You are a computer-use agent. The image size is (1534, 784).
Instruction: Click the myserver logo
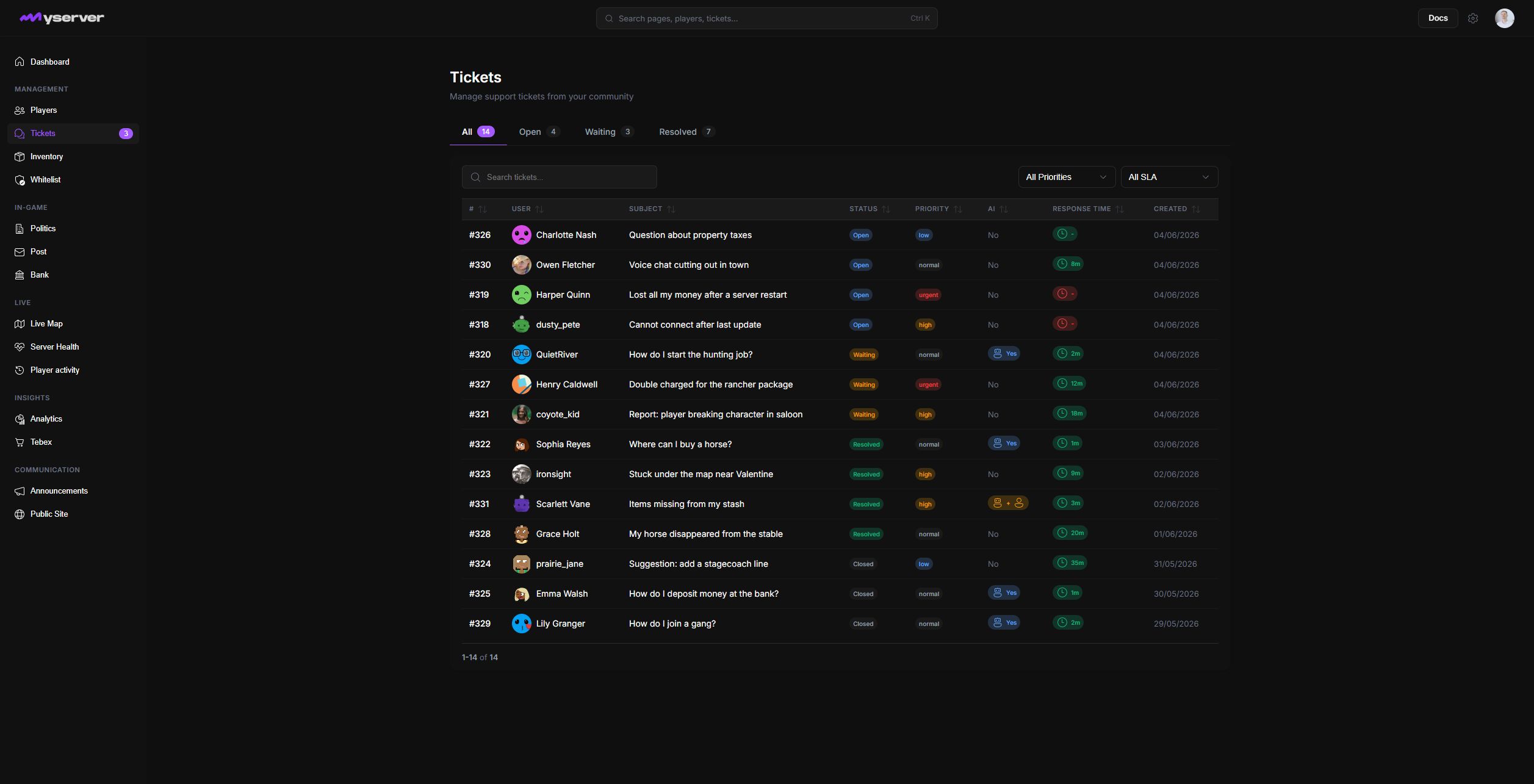click(62, 18)
